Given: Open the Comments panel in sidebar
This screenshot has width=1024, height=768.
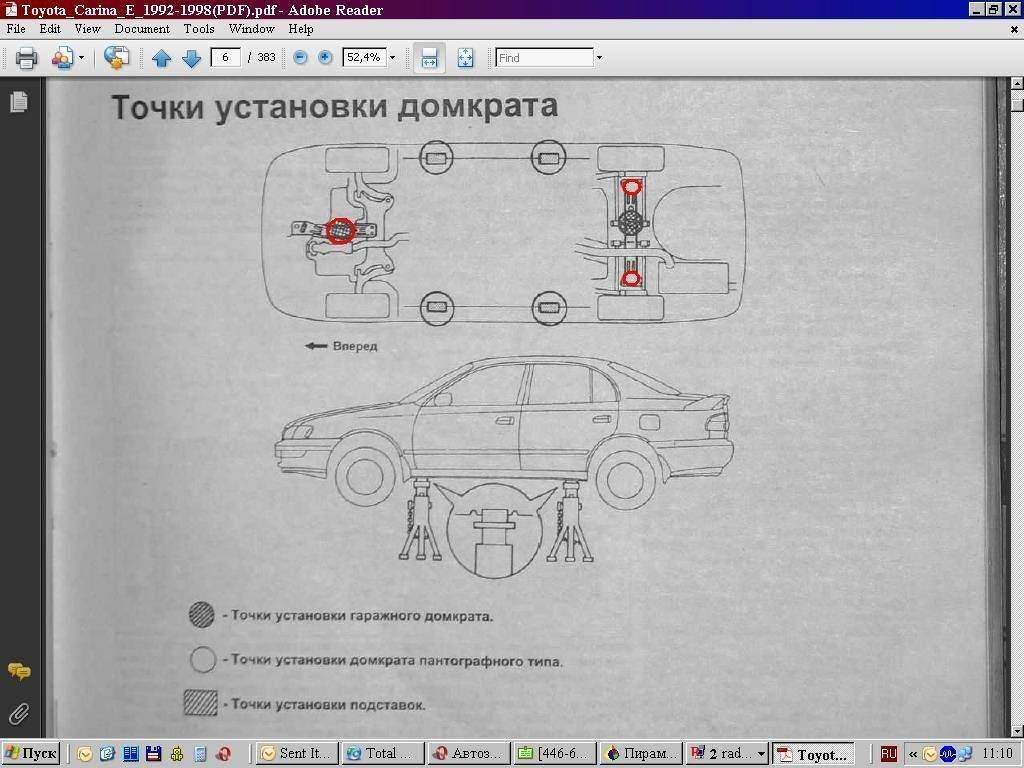Looking at the screenshot, I should 18,671.
